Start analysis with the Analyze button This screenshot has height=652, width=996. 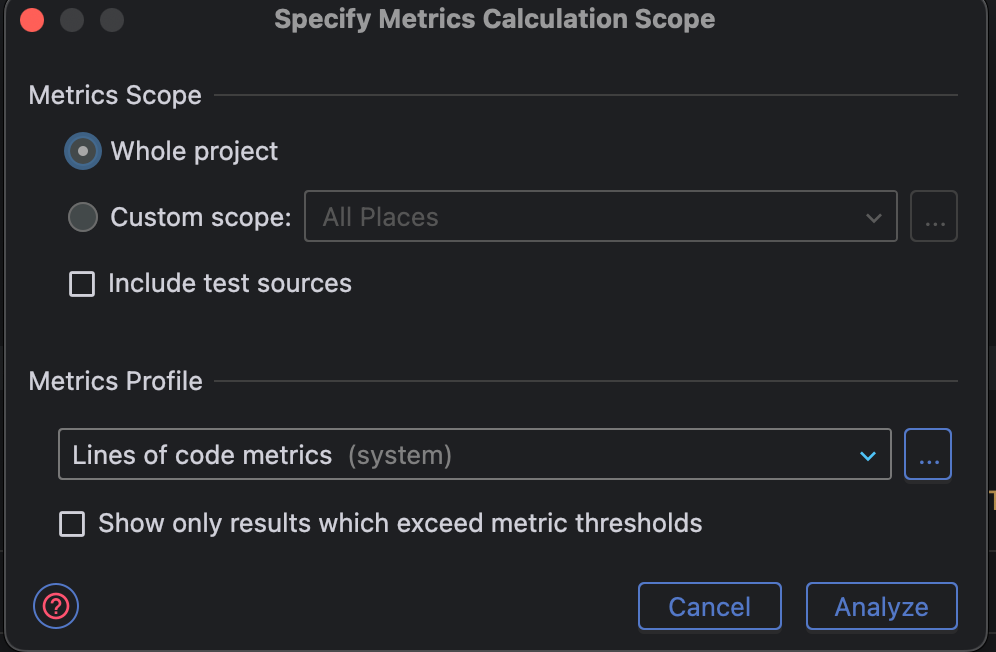pos(882,606)
